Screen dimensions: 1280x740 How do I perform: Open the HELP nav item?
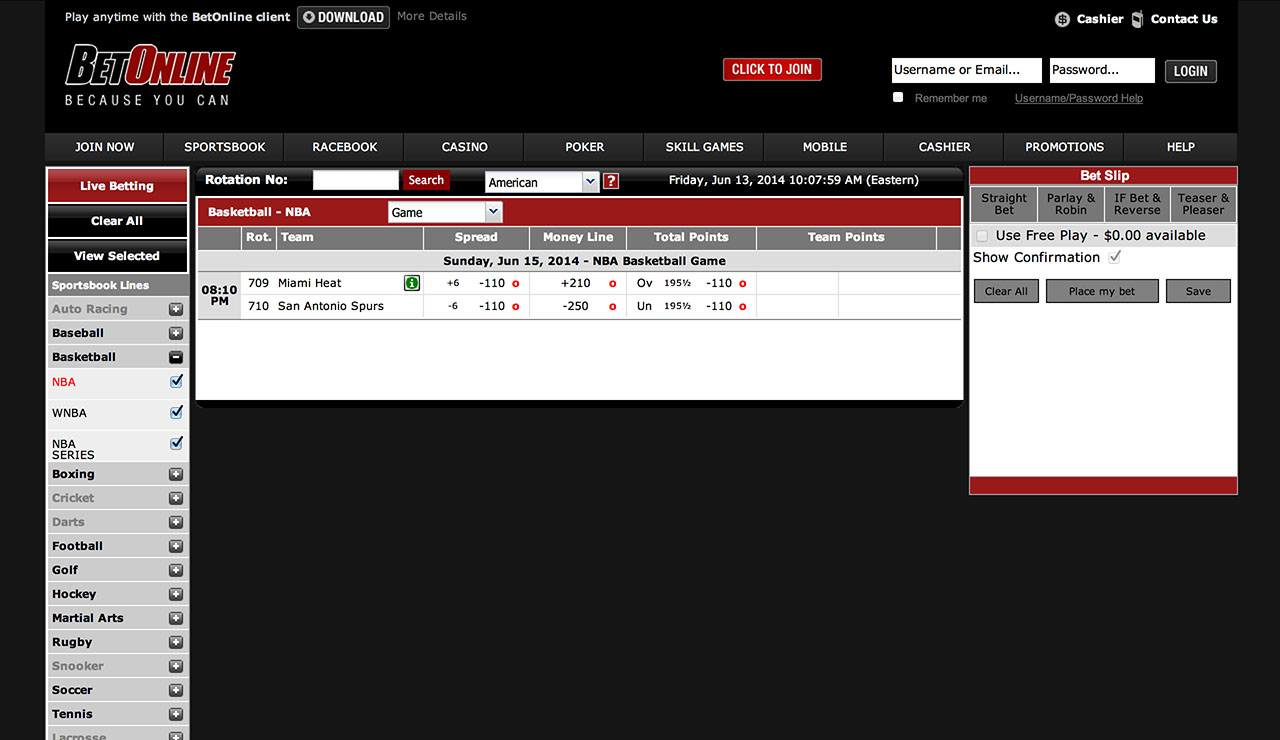pos(1181,147)
